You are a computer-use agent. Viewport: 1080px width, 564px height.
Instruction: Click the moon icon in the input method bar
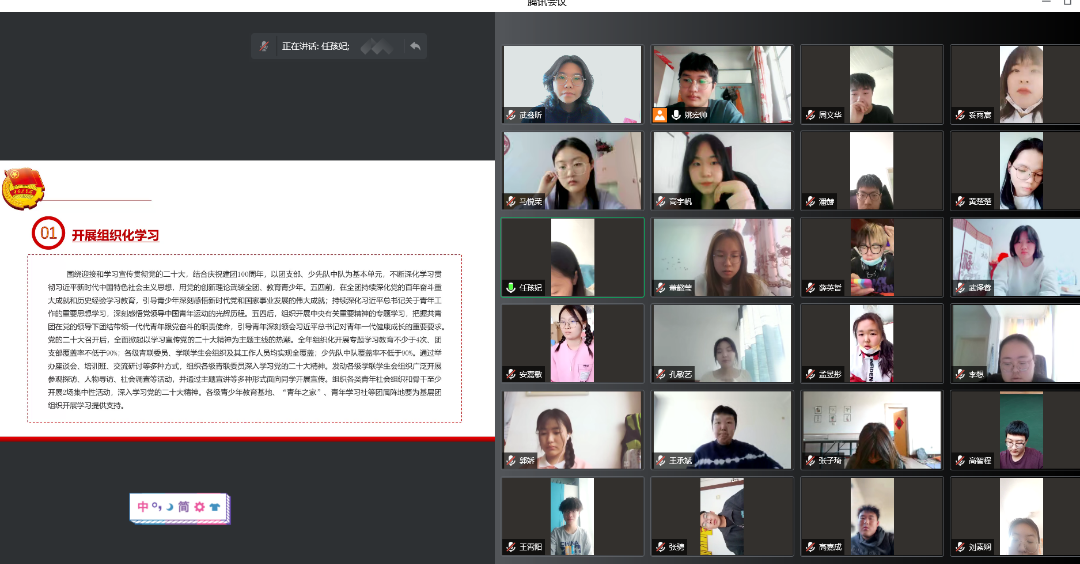pos(168,507)
